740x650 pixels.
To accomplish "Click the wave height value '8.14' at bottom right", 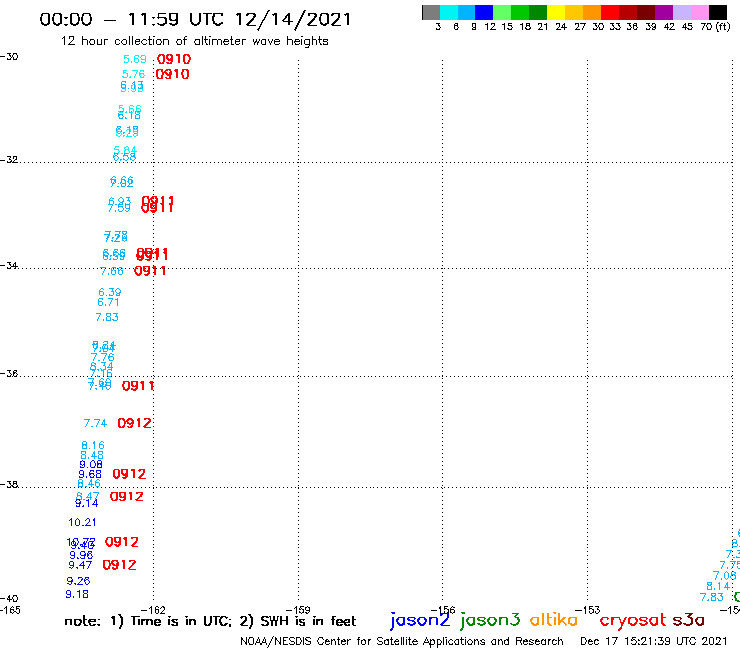I will point(718,586).
